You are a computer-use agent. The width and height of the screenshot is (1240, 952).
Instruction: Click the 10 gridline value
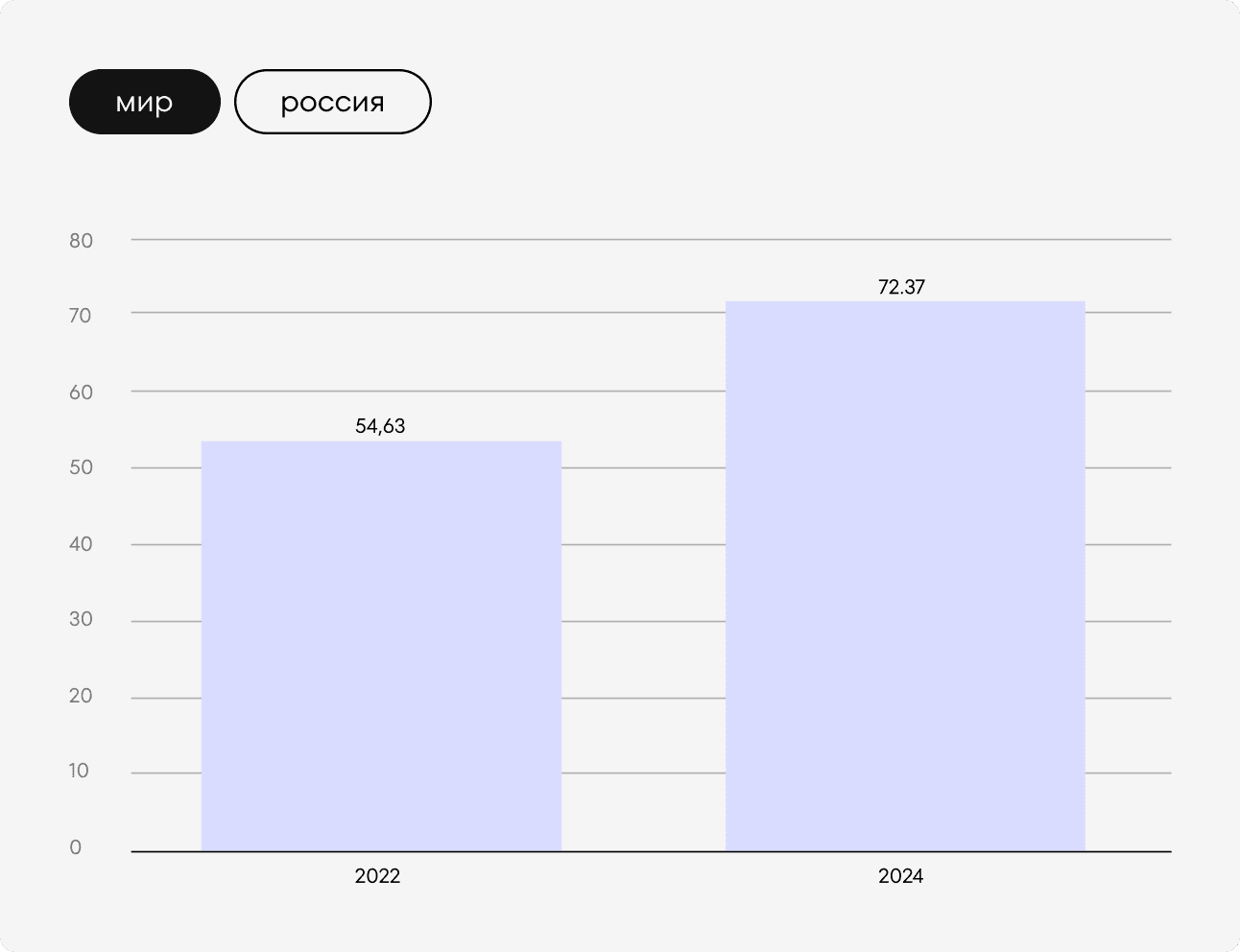[x=82, y=771]
